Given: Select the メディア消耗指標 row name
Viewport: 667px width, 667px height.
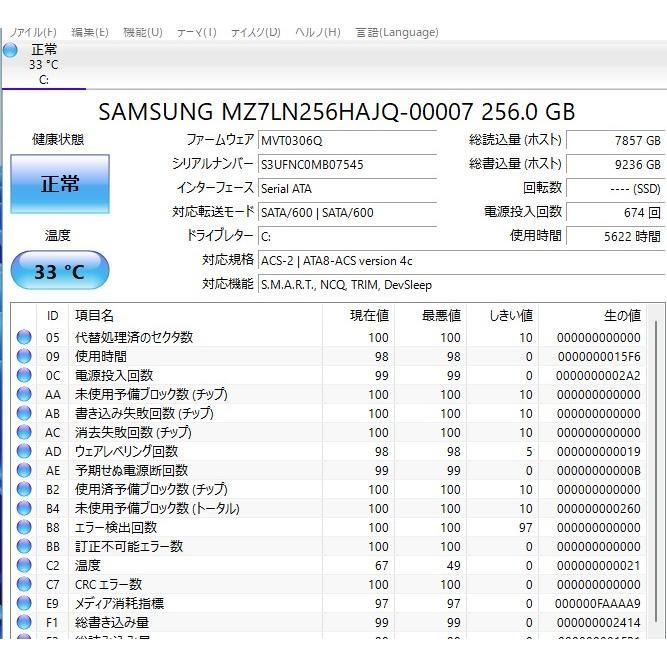Looking at the screenshot, I should [x=120, y=603].
